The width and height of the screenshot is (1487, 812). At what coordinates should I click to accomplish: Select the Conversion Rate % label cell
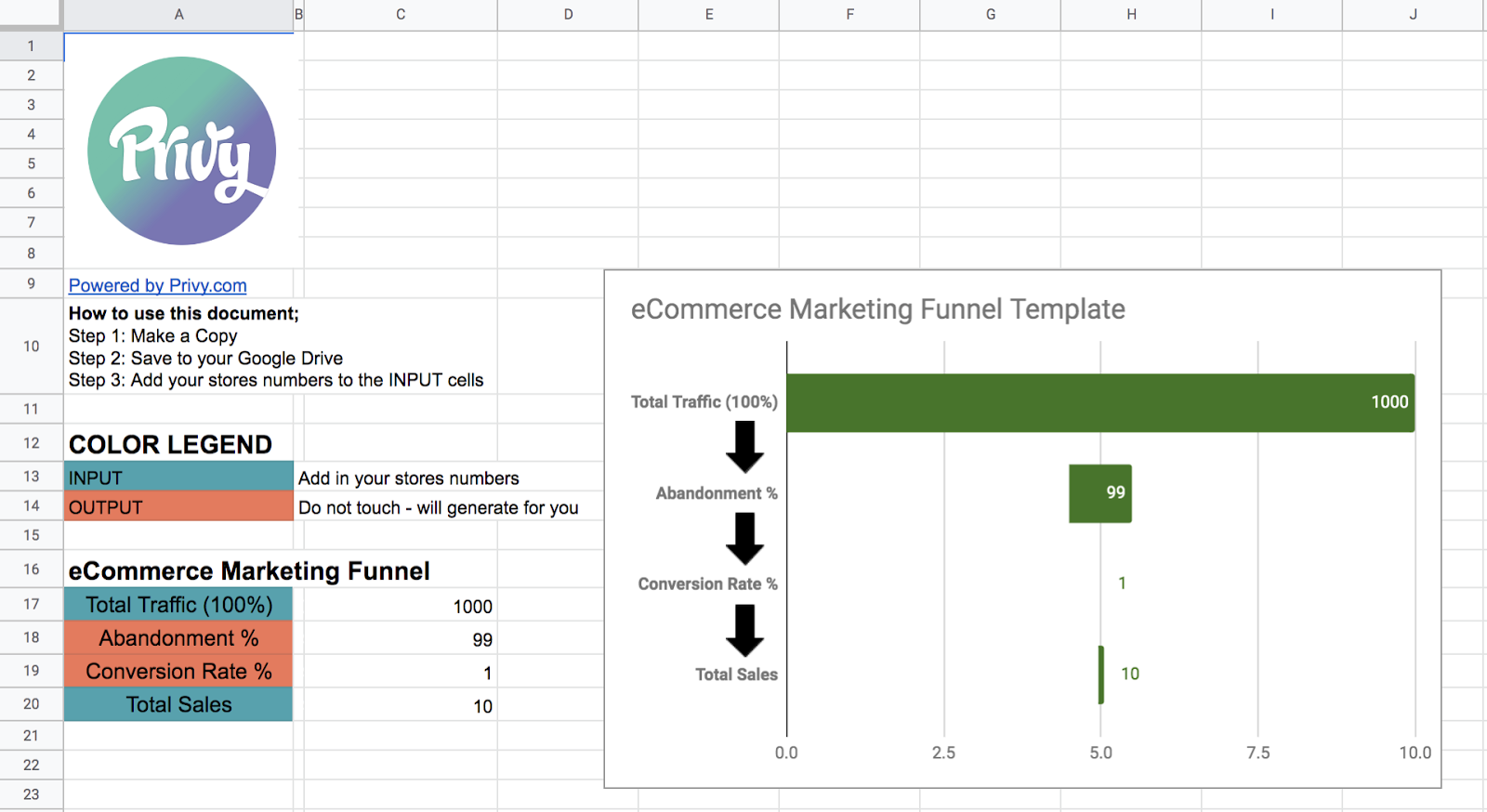178,672
